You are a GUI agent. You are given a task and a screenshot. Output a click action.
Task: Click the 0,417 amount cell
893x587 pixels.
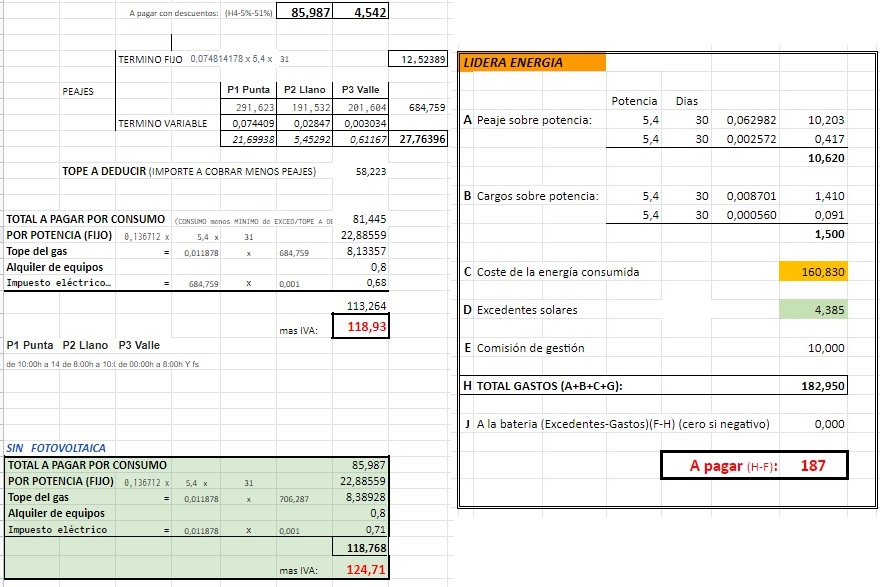[813, 139]
